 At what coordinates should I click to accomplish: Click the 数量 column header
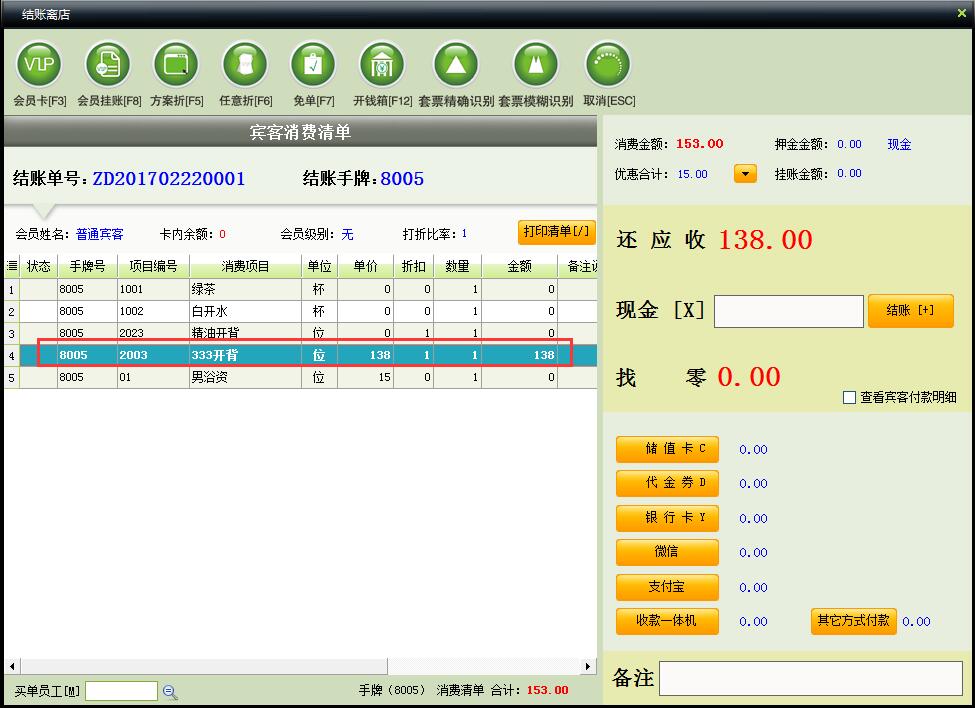tap(457, 266)
